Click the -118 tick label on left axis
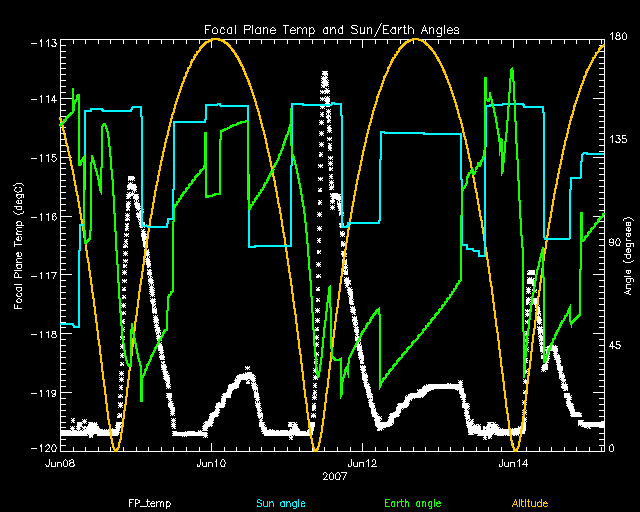 tap(44, 332)
